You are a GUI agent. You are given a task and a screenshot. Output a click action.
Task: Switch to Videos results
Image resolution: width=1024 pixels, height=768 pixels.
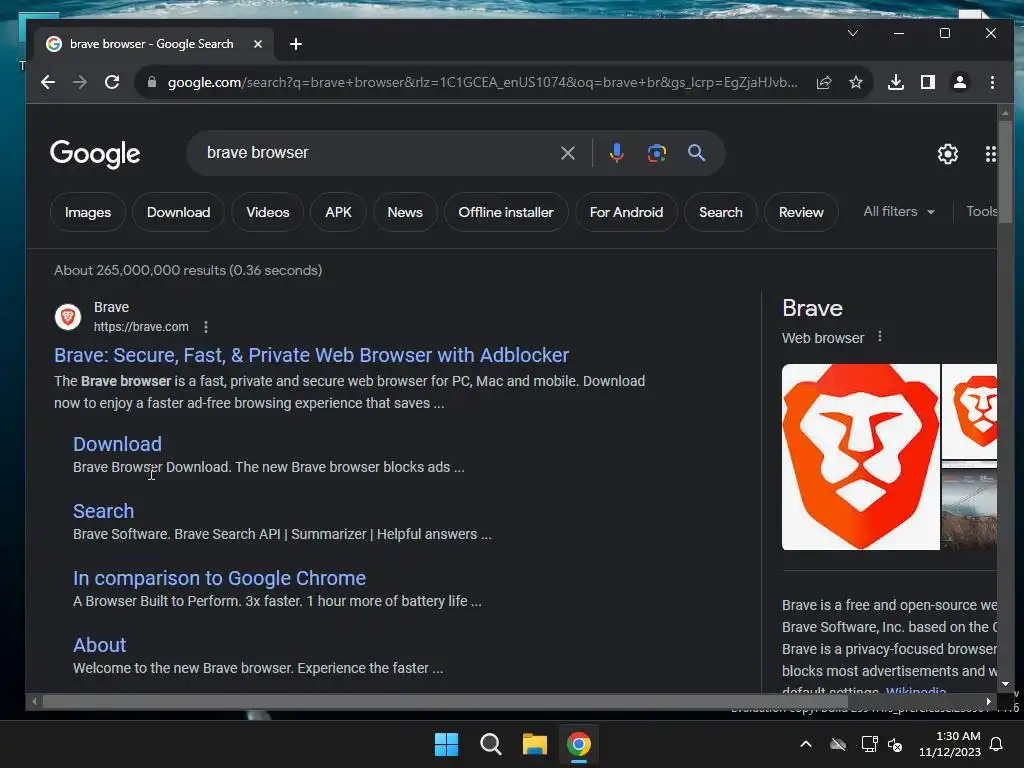[268, 212]
